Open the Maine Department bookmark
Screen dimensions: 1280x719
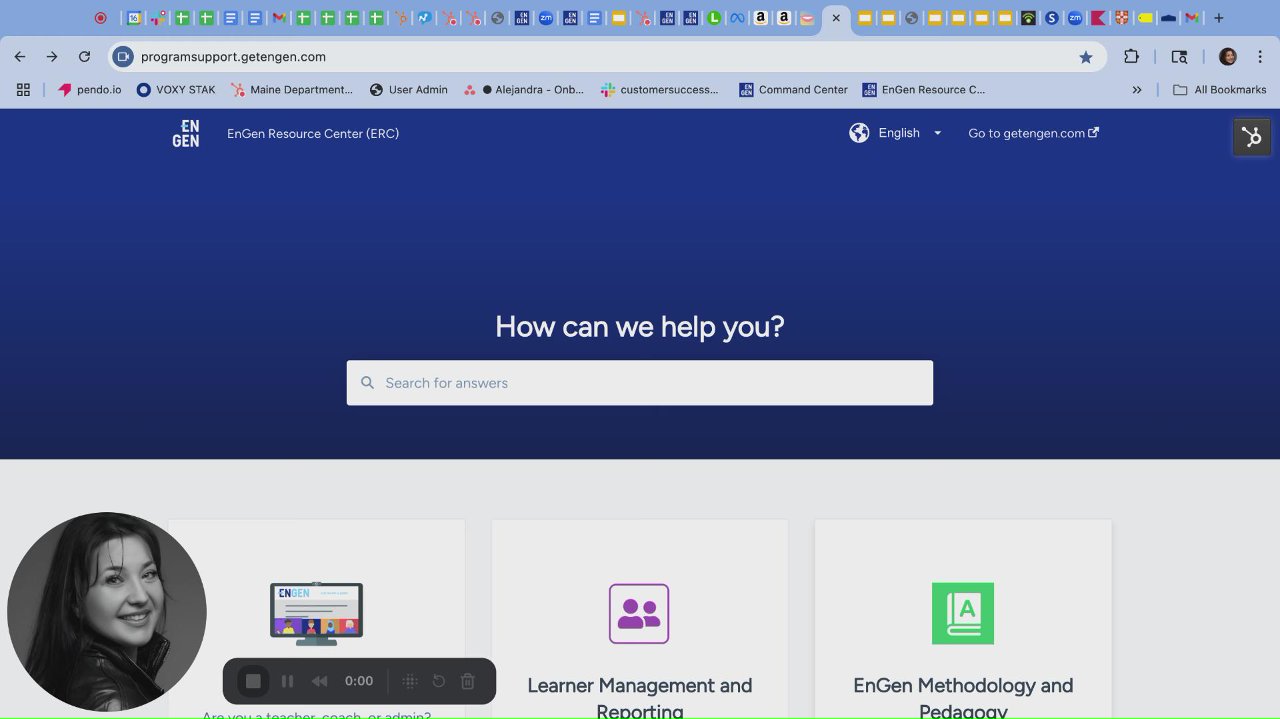point(292,89)
